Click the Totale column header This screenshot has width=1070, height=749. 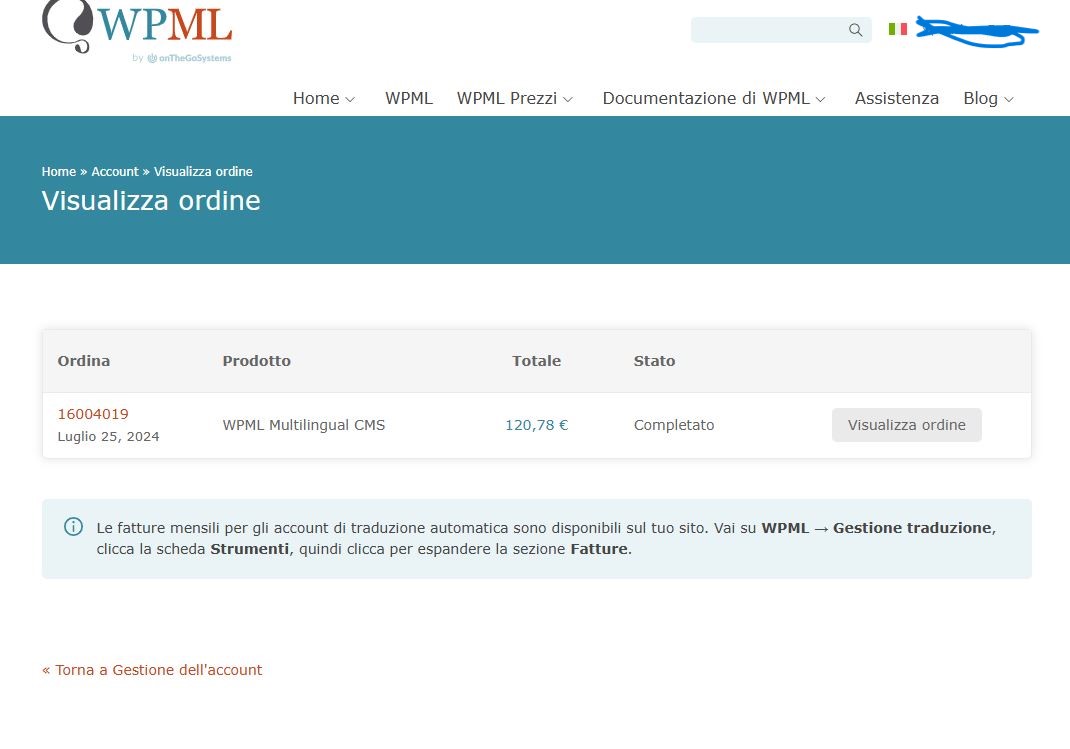[x=536, y=361]
